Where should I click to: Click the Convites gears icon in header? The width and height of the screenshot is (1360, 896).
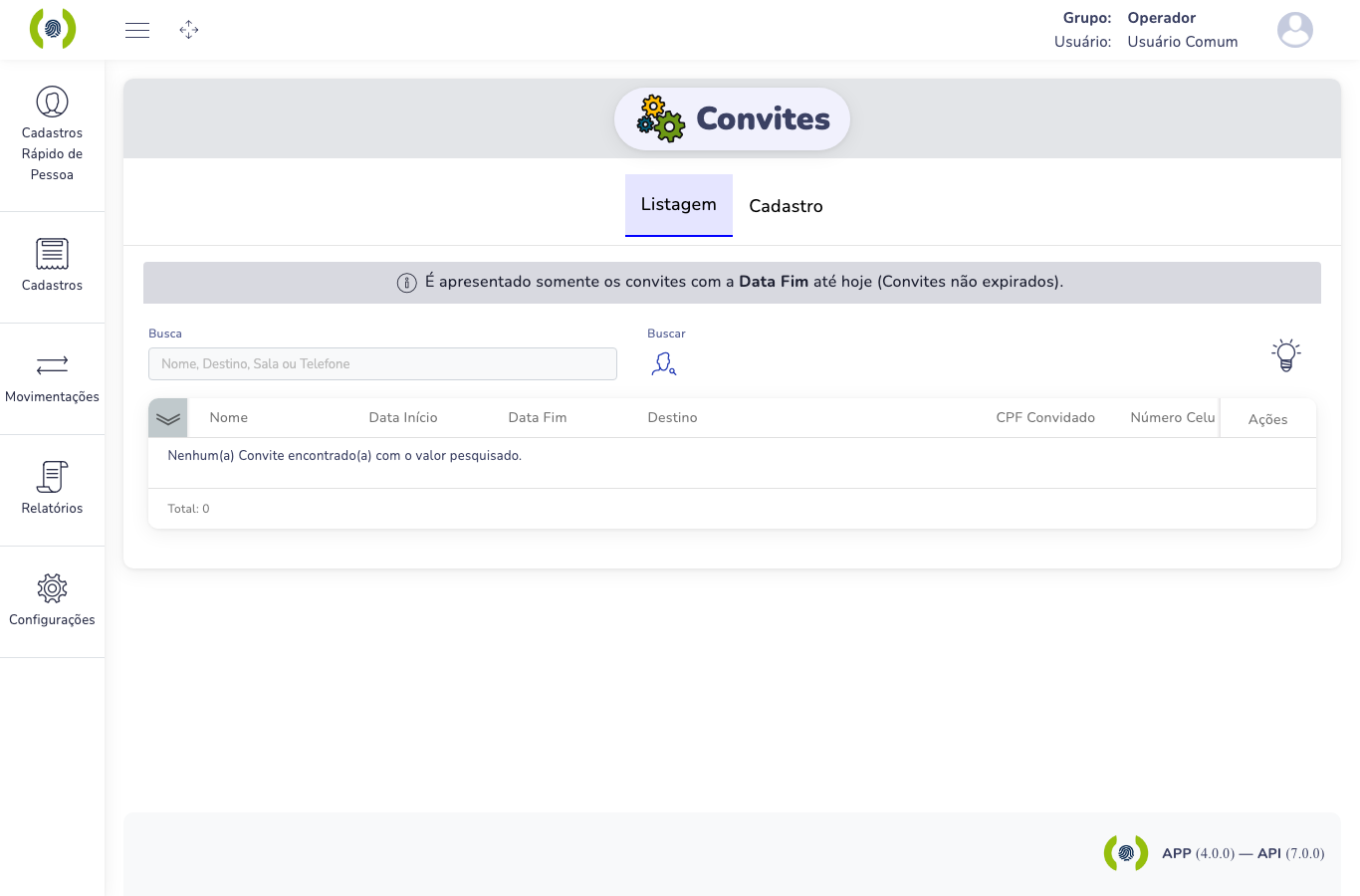[x=661, y=118]
